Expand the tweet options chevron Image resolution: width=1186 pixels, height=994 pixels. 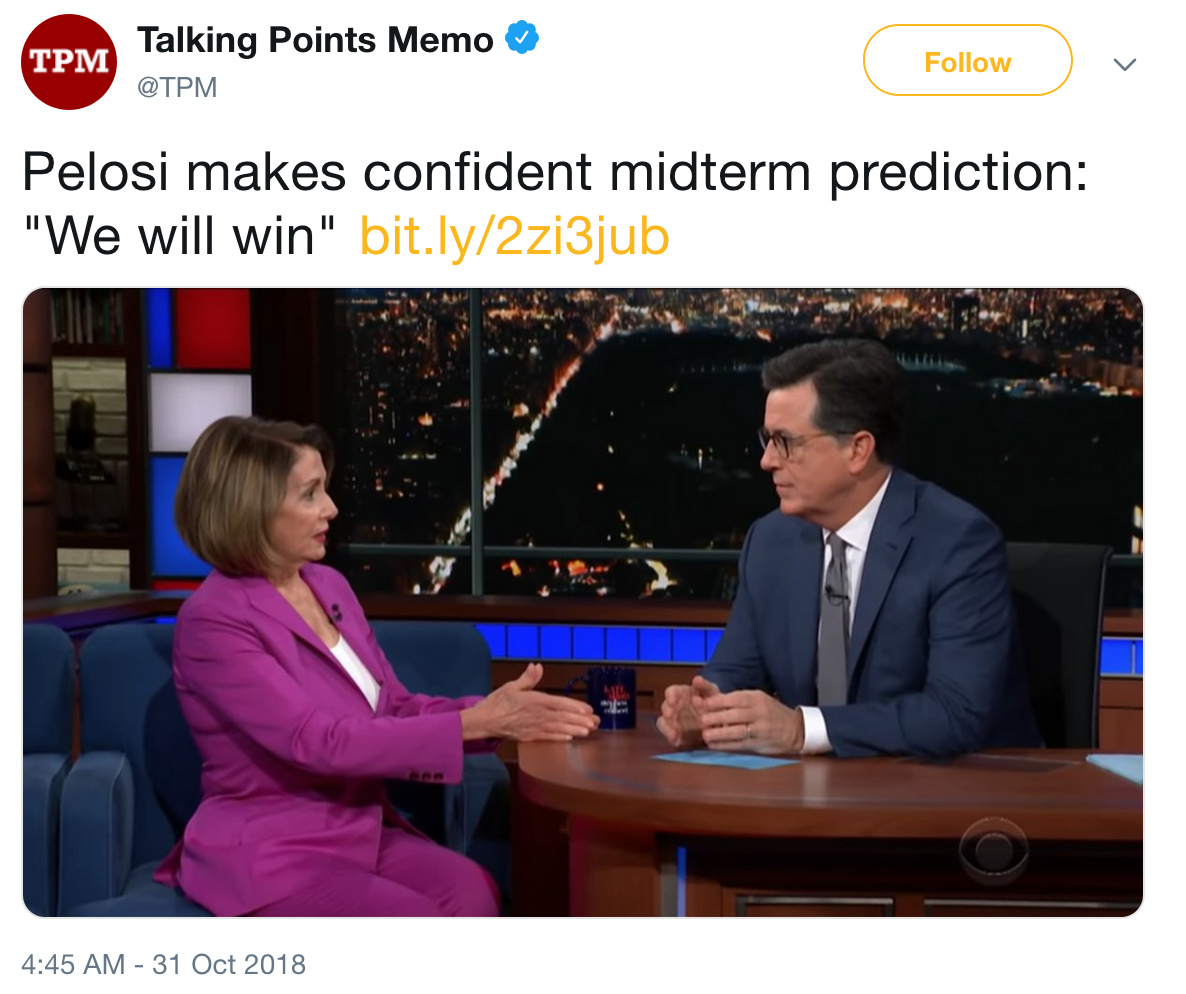coord(1125,64)
